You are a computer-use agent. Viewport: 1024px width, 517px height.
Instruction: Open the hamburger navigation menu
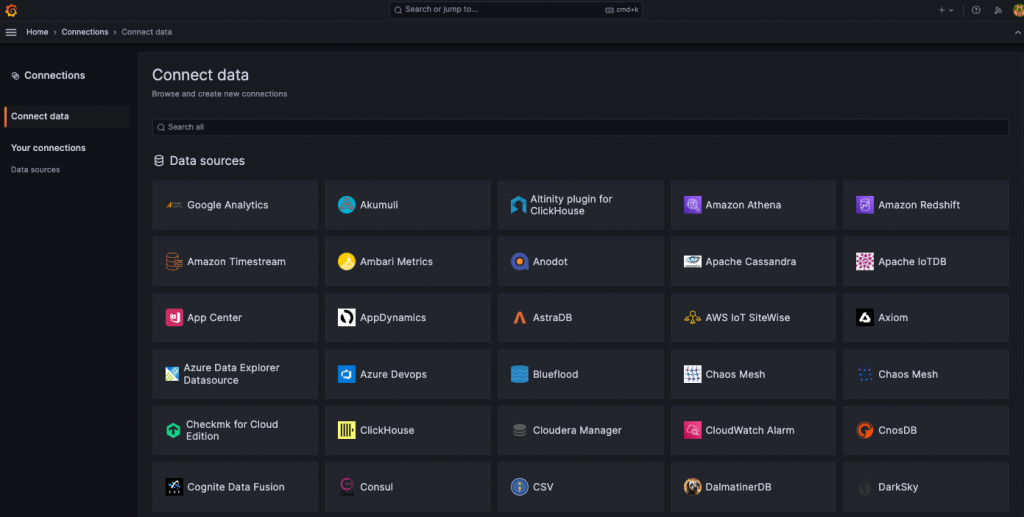(11, 32)
